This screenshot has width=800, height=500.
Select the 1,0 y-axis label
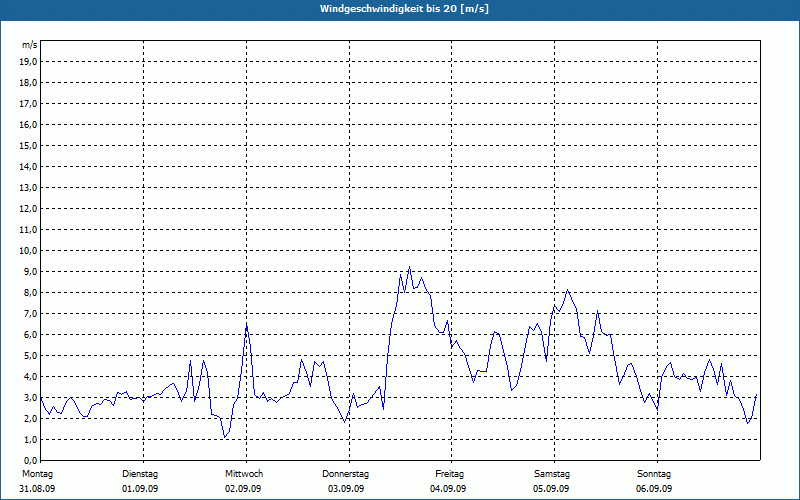(x=29, y=440)
